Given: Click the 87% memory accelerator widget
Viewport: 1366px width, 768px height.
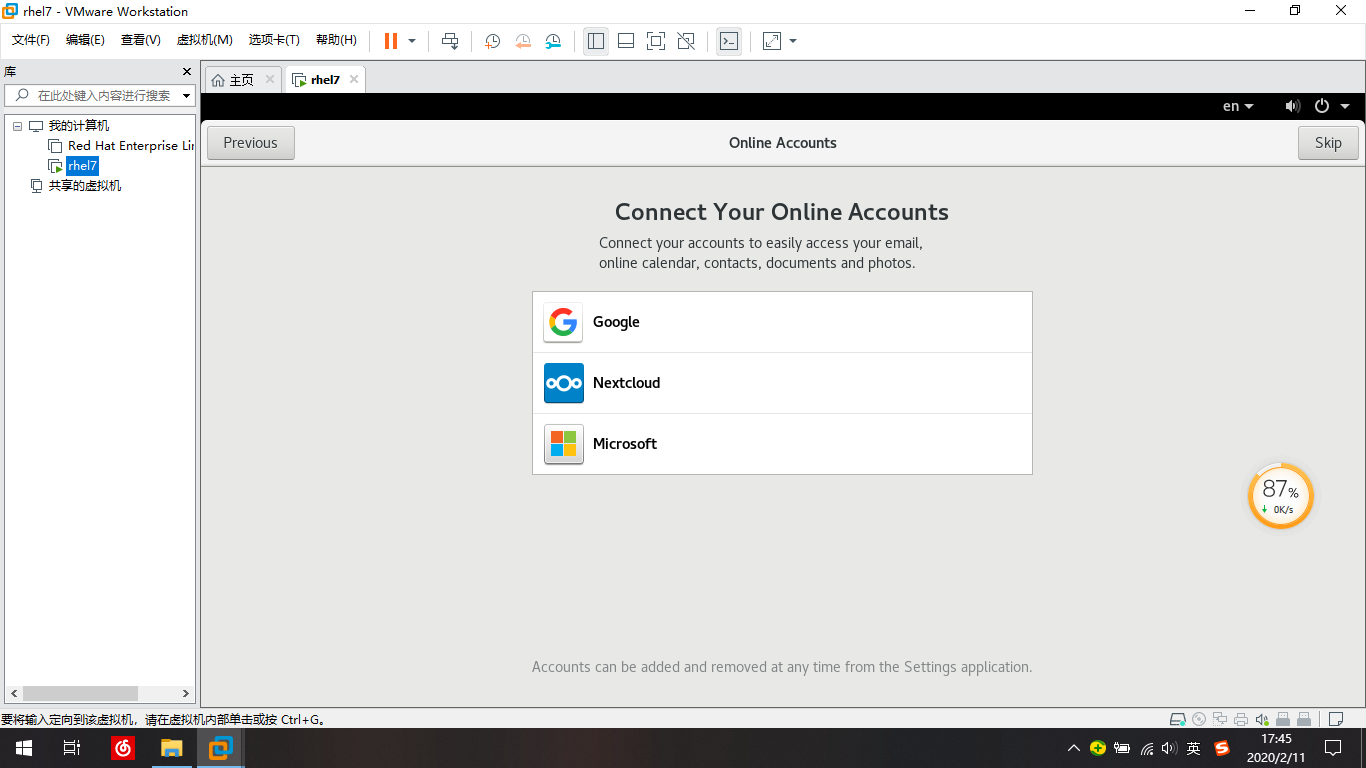Looking at the screenshot, I should (x=1280, y=495).
